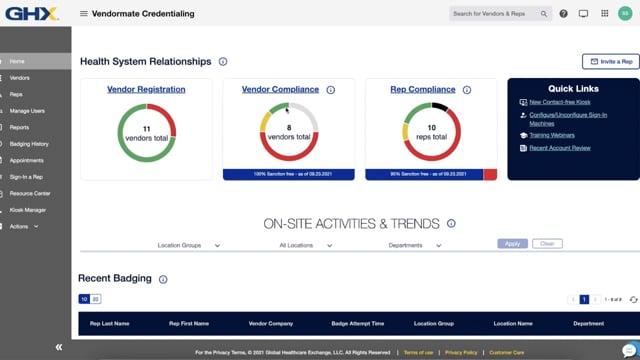640x360 pixels.
Task: Click the Recent Account Review icon
Action: coord(523,148)
